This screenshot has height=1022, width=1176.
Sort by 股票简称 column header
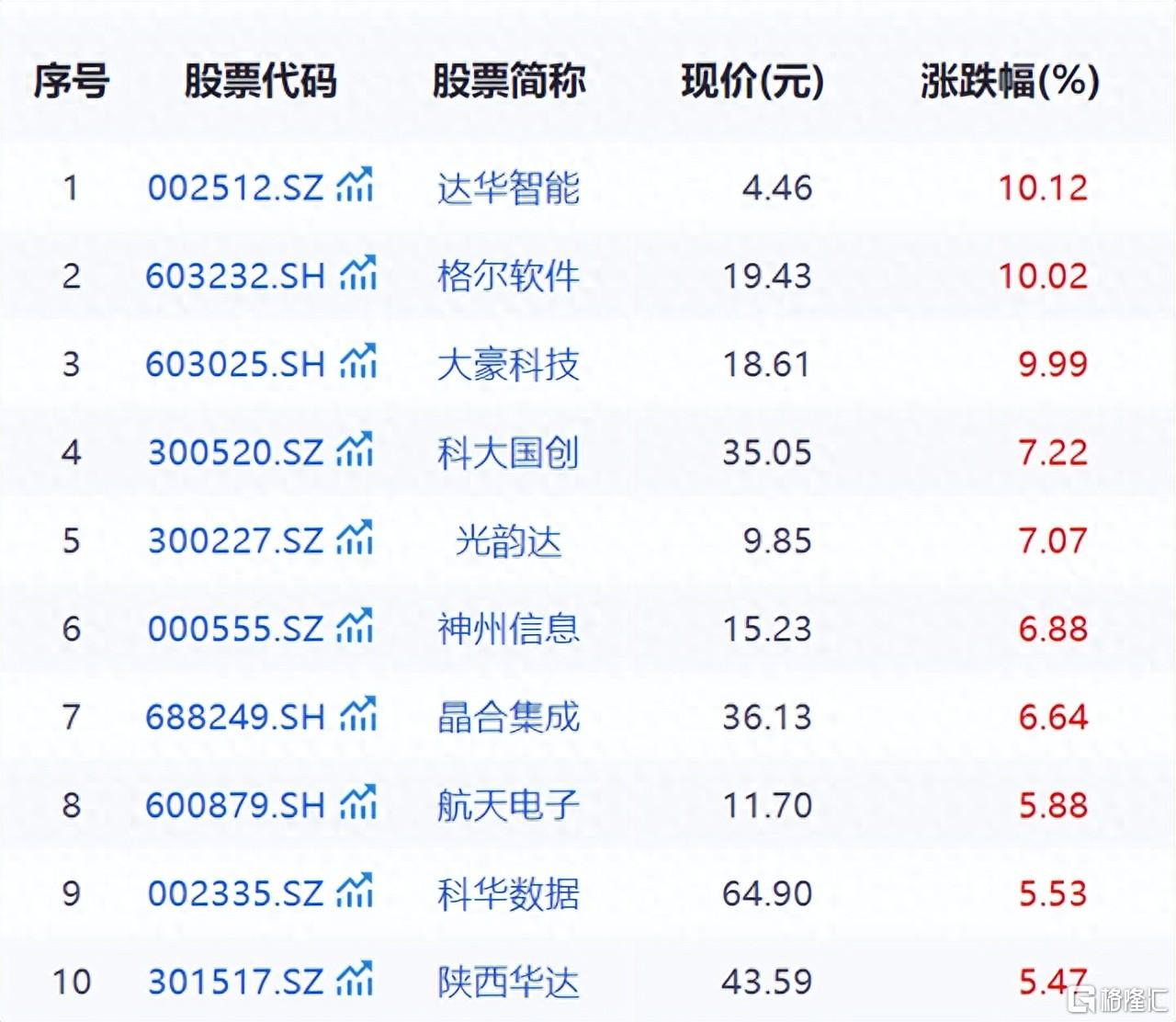coord(509,81)
